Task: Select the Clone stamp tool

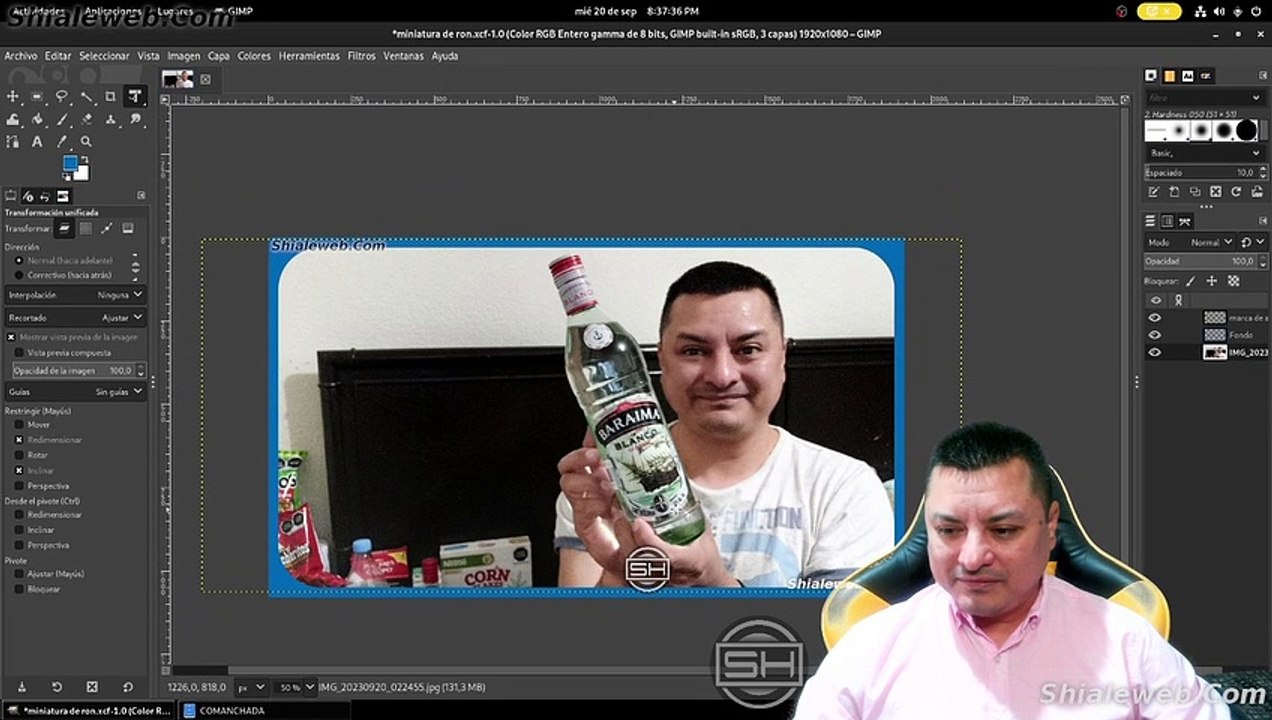Action: click(110, 119)
